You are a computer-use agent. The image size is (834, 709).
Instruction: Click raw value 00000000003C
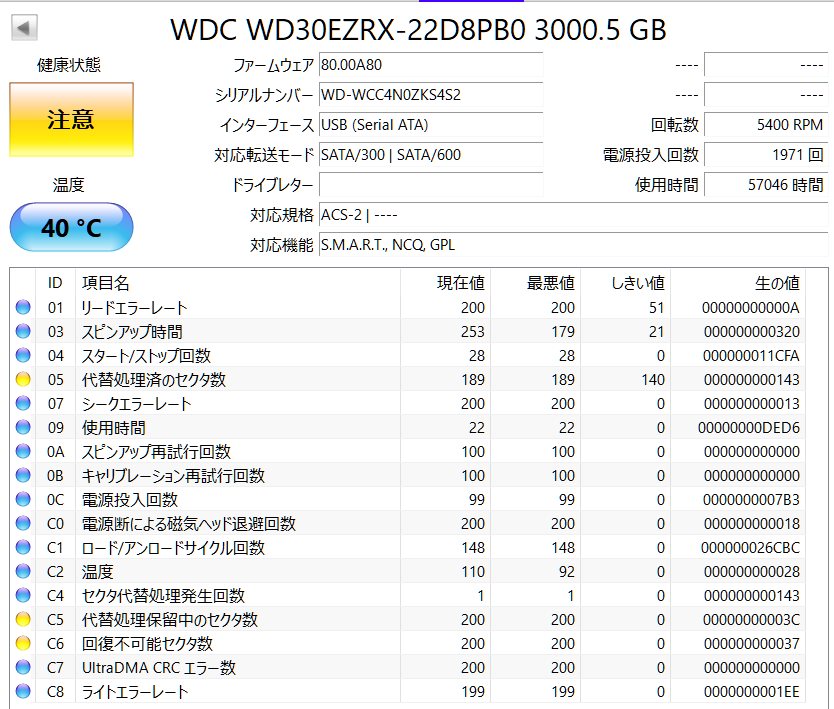(751, 620)
